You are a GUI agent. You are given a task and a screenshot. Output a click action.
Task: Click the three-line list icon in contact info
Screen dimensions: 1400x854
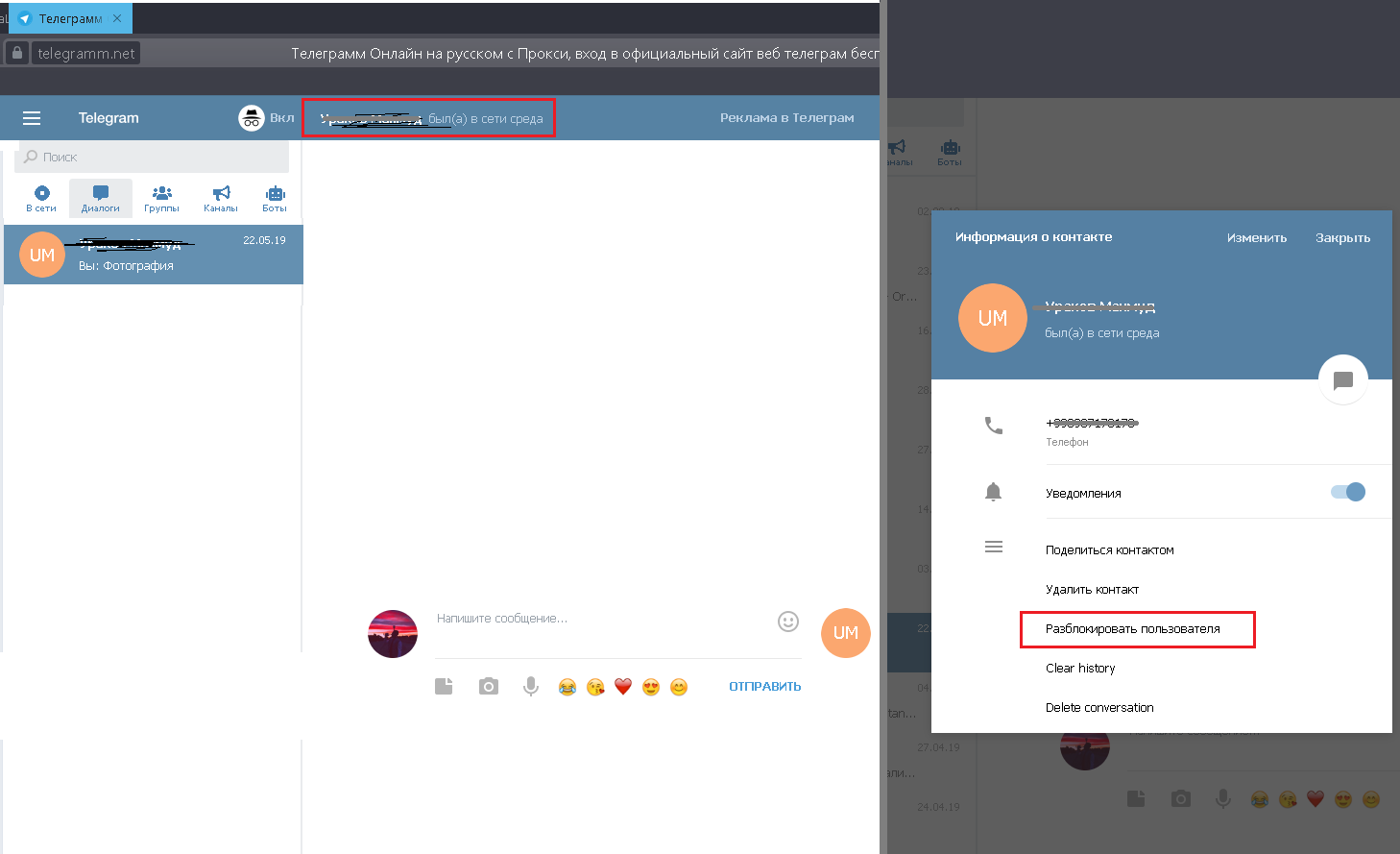pos(994,547)
